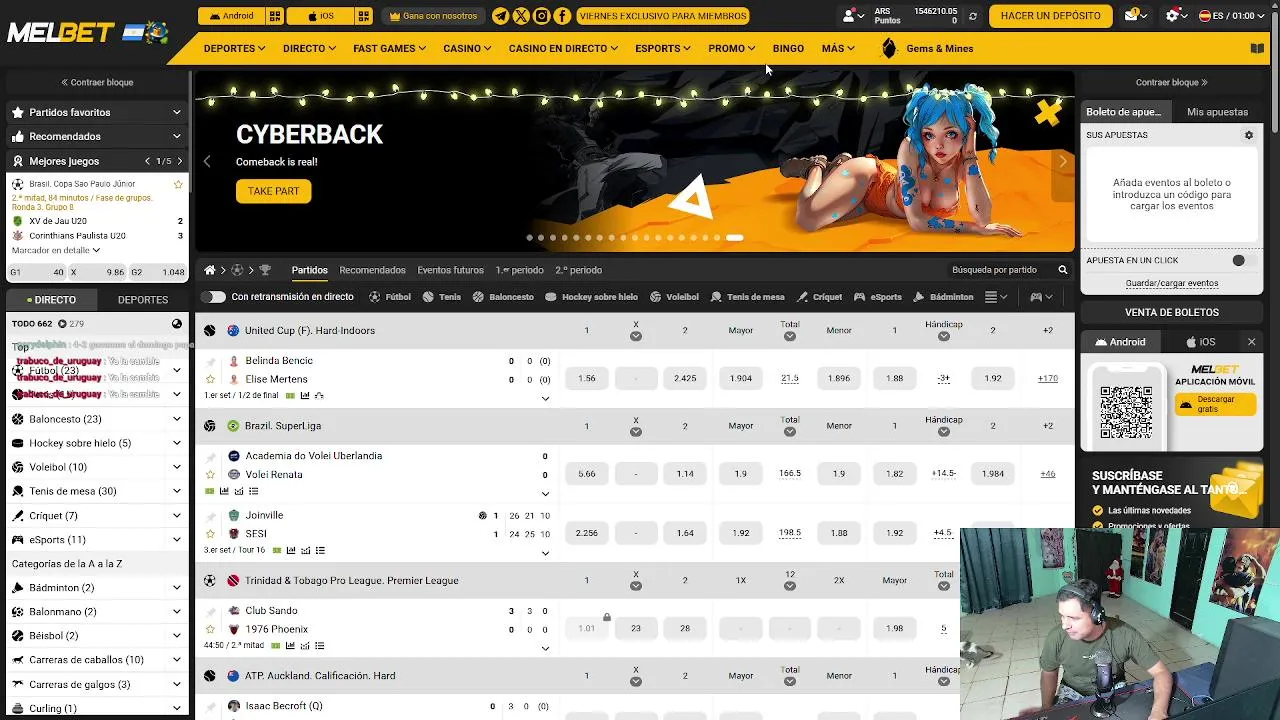The height and width of the screenshot is (720, 1280).
Task: Next banner arrow on Cyberback carousel
Action: click(x=1063, y=161)
